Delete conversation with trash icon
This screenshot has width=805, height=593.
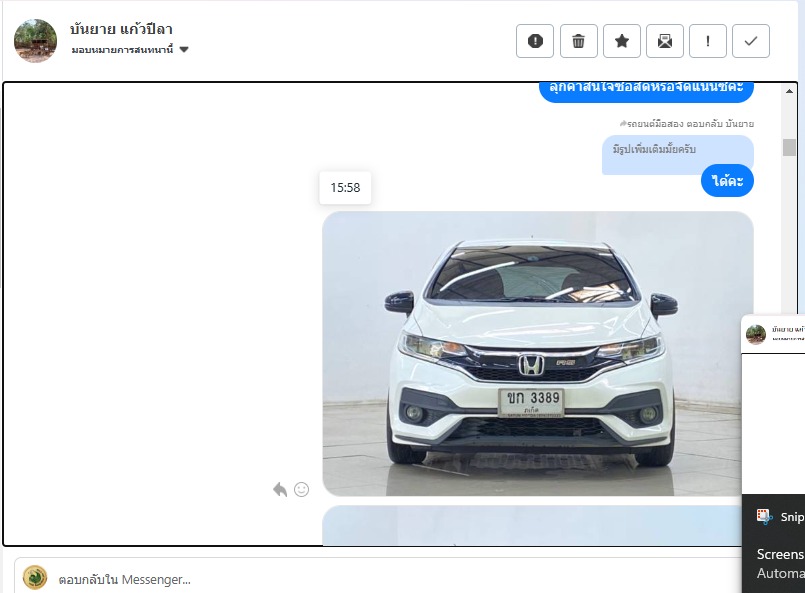pos(579,41)
